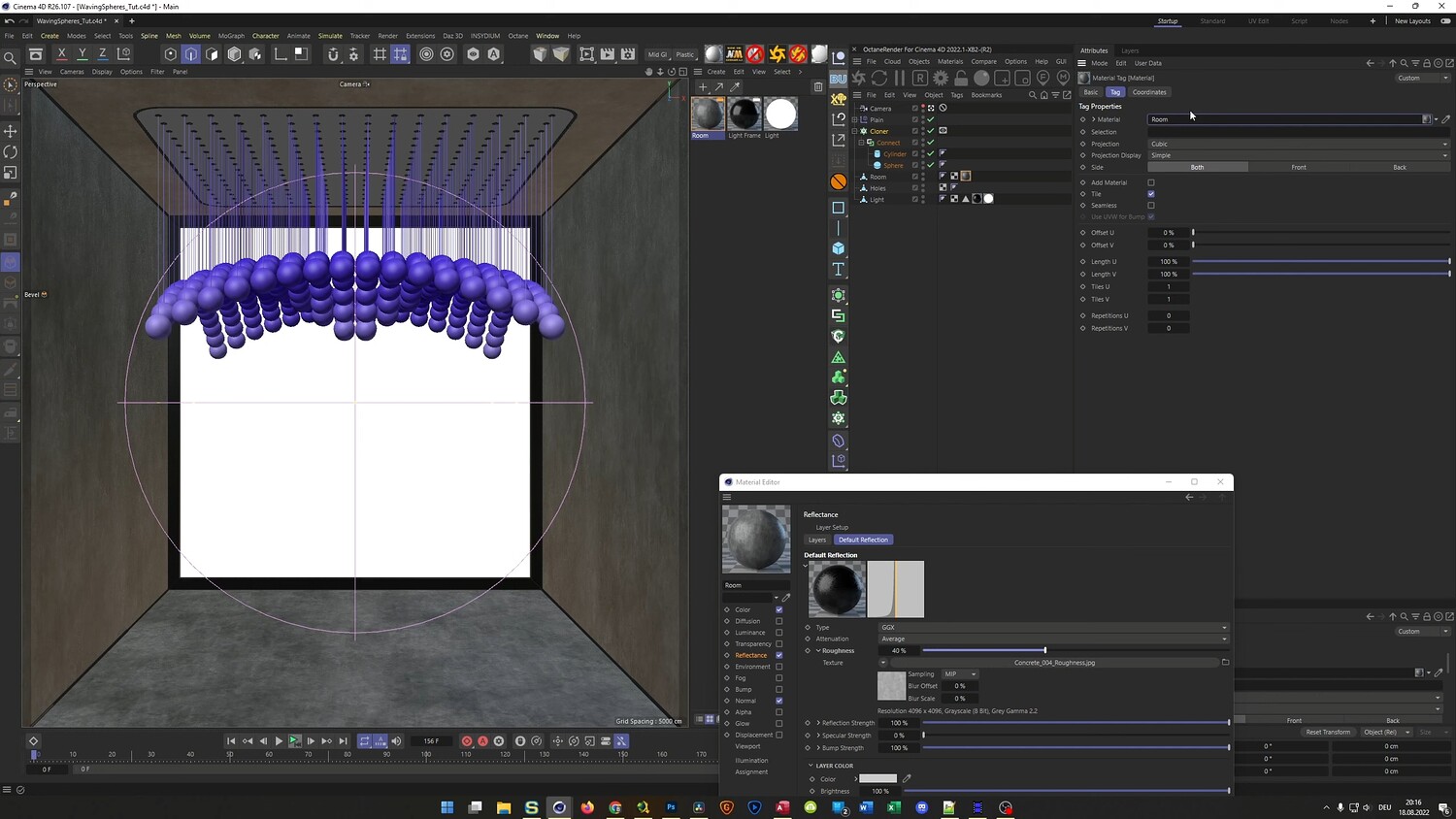The width and height of the screenshot is (1456, 819).
Task: Open the MoGraph menu
Action: tap(231, 36)
